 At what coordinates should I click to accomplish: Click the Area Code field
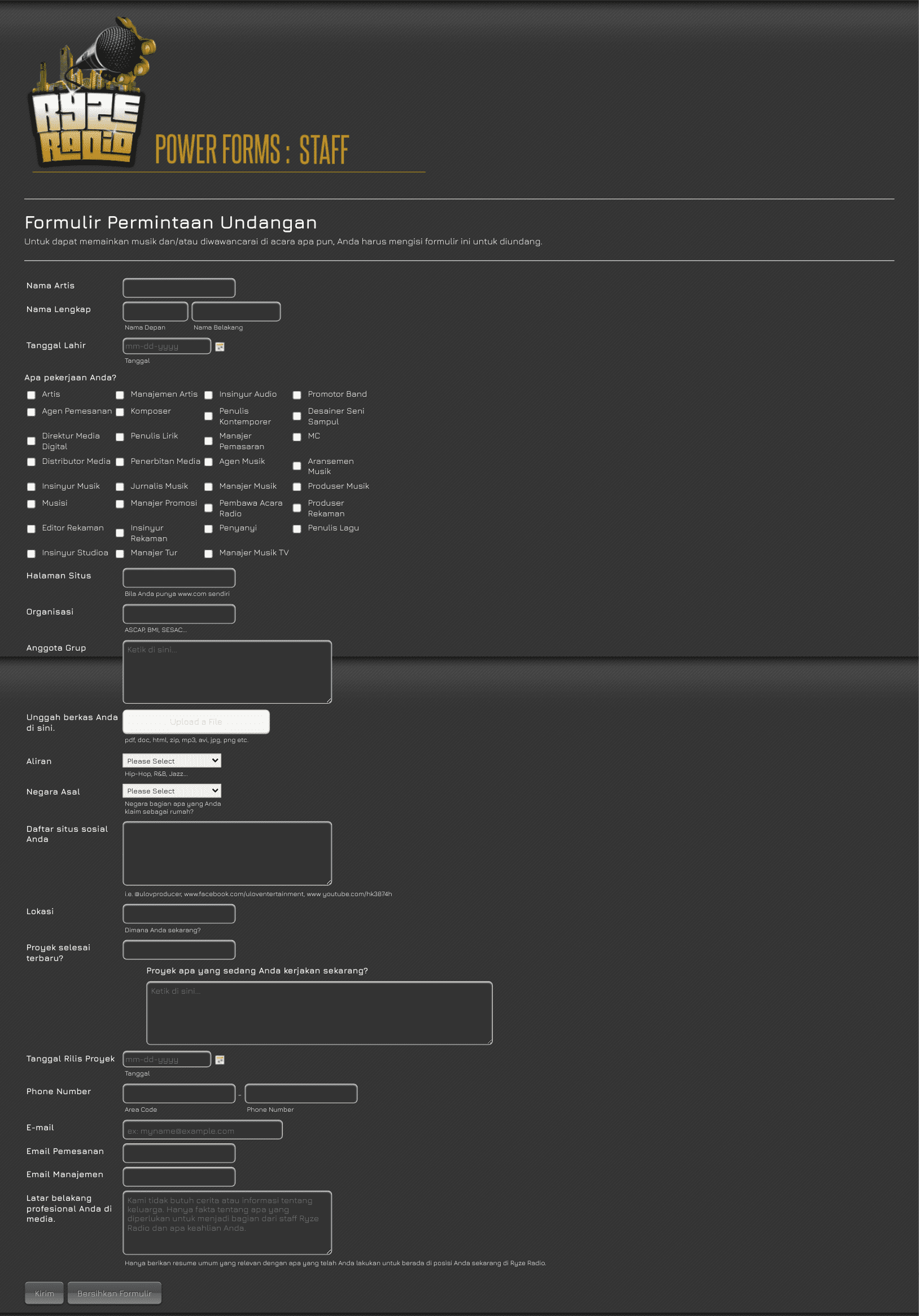tap(179, 1094)
